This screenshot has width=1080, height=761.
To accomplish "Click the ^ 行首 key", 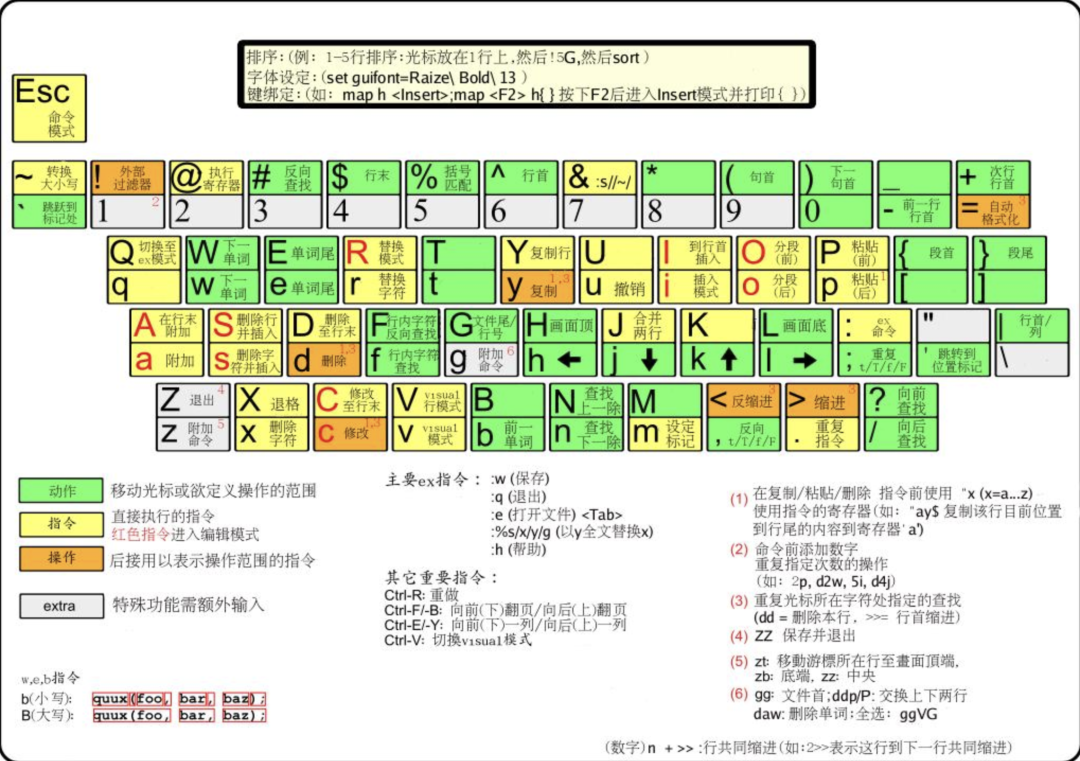I will pos(521,178).
